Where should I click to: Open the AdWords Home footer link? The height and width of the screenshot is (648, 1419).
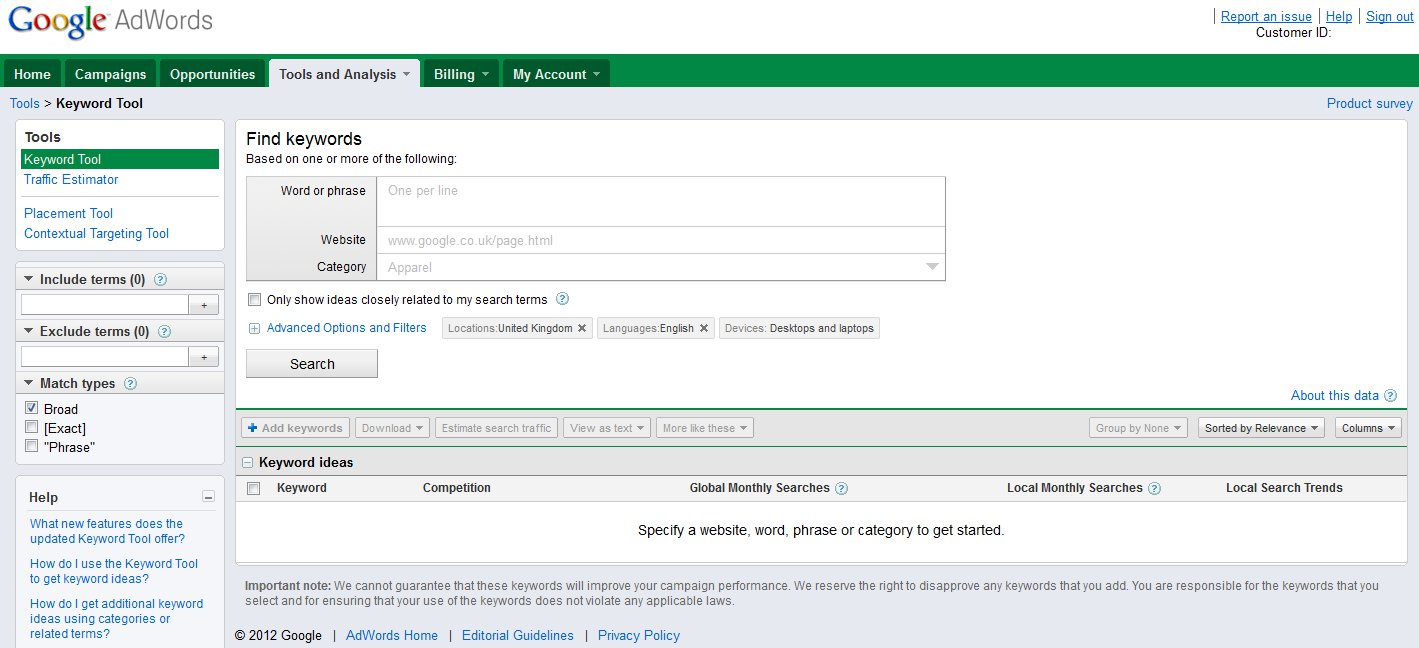[x=392, y=636]
